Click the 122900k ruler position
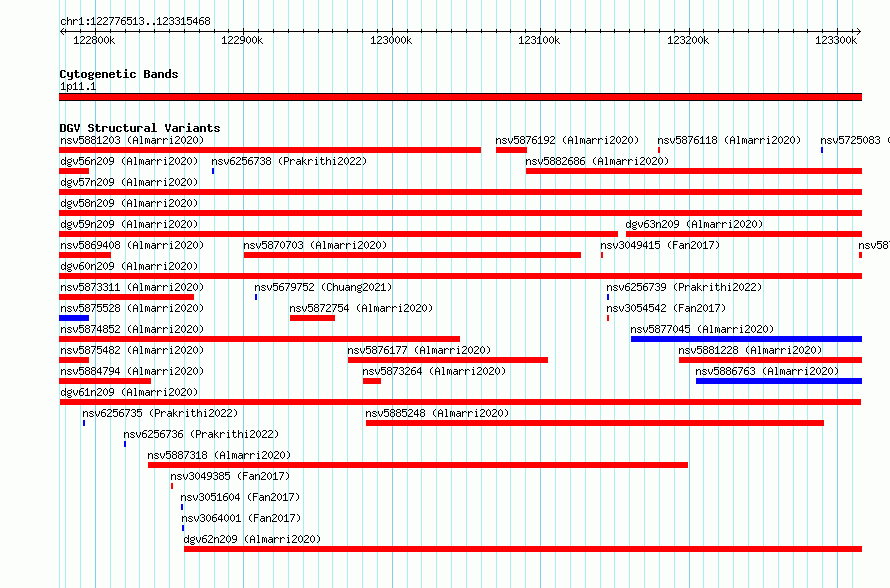This screenshot has height=588, width=890. tap(242, 40)
